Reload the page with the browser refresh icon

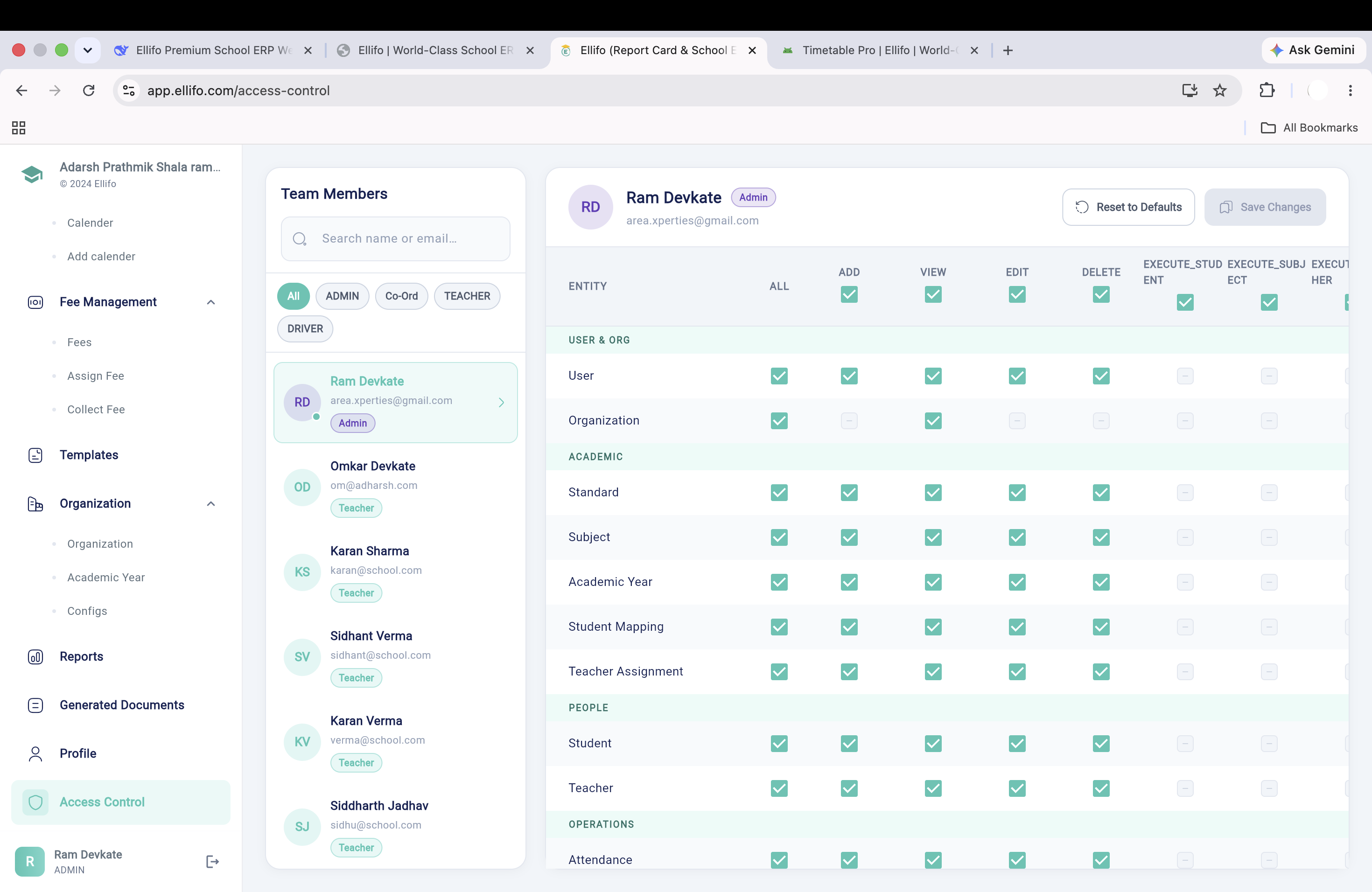click(x=88, y=91)
